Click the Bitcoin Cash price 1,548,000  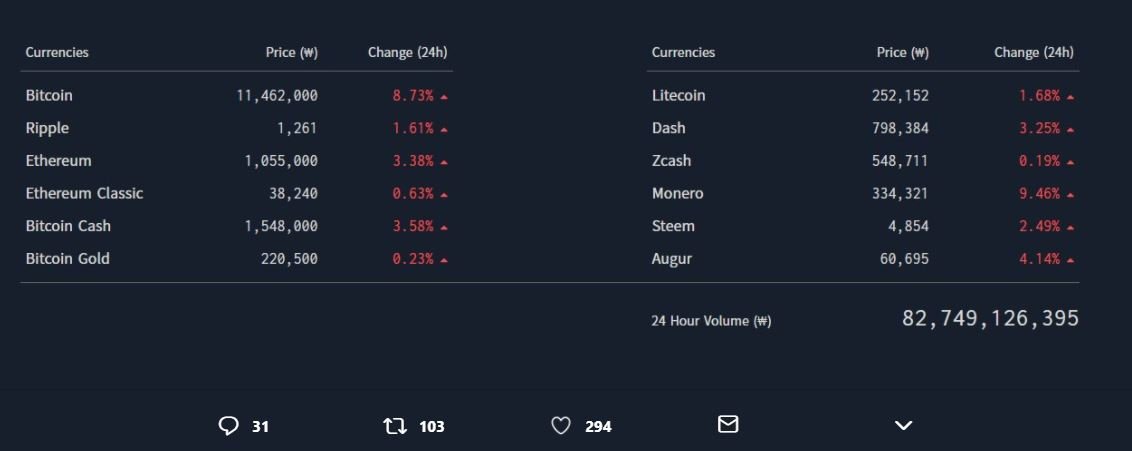pos(281,226)
